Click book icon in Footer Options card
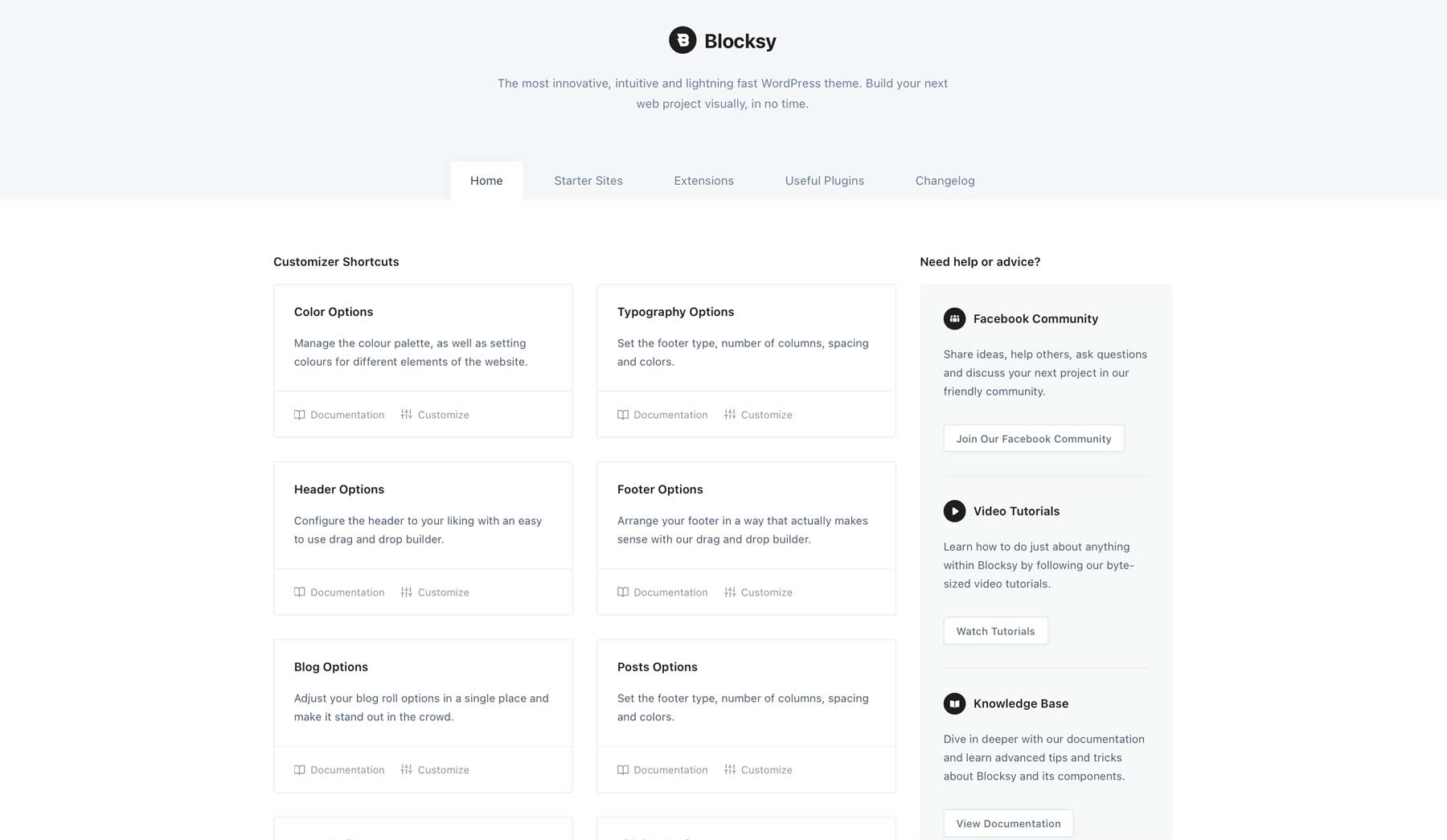The height and width of the screenshot is (840, 1447). click(622, 592)
